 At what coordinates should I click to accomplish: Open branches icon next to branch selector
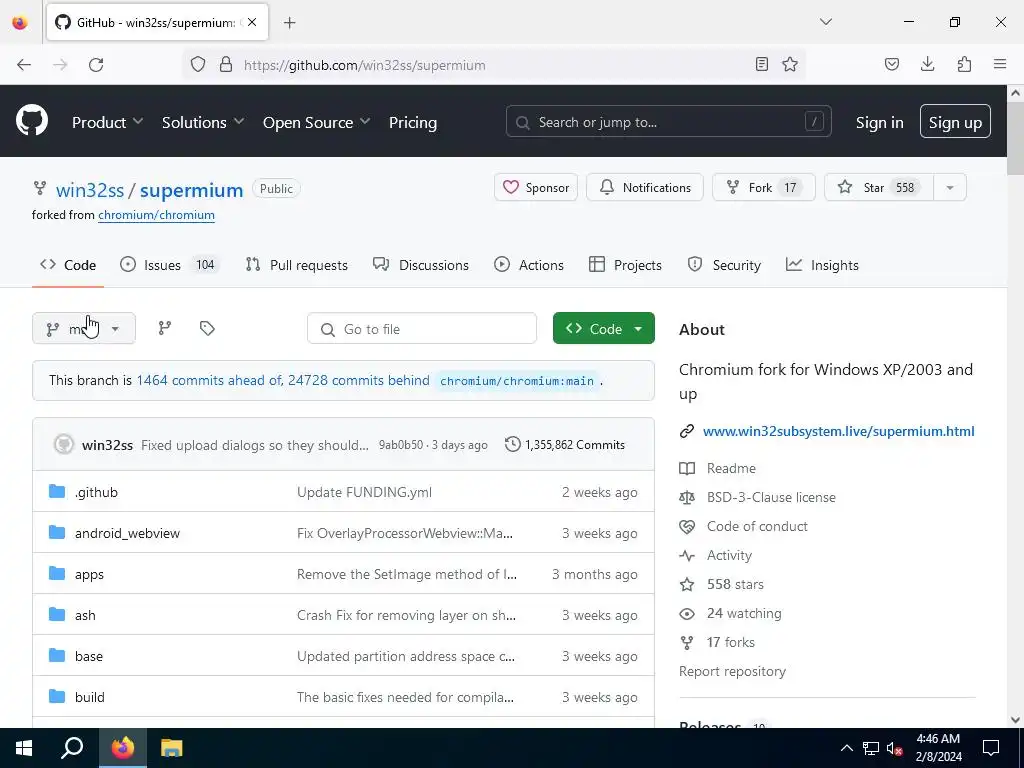click(x=165, y=328)
